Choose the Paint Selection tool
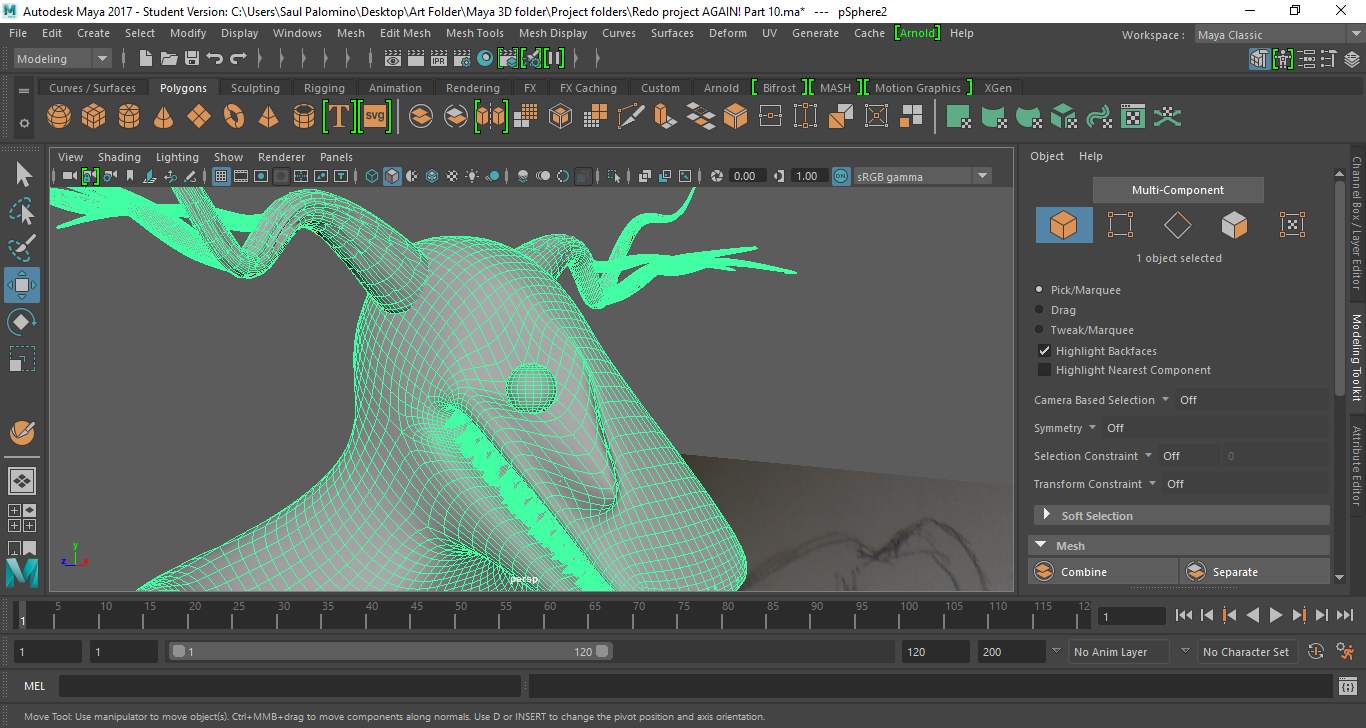The image size is (1366, 728). pyautogui.click(x=21, y=247)
